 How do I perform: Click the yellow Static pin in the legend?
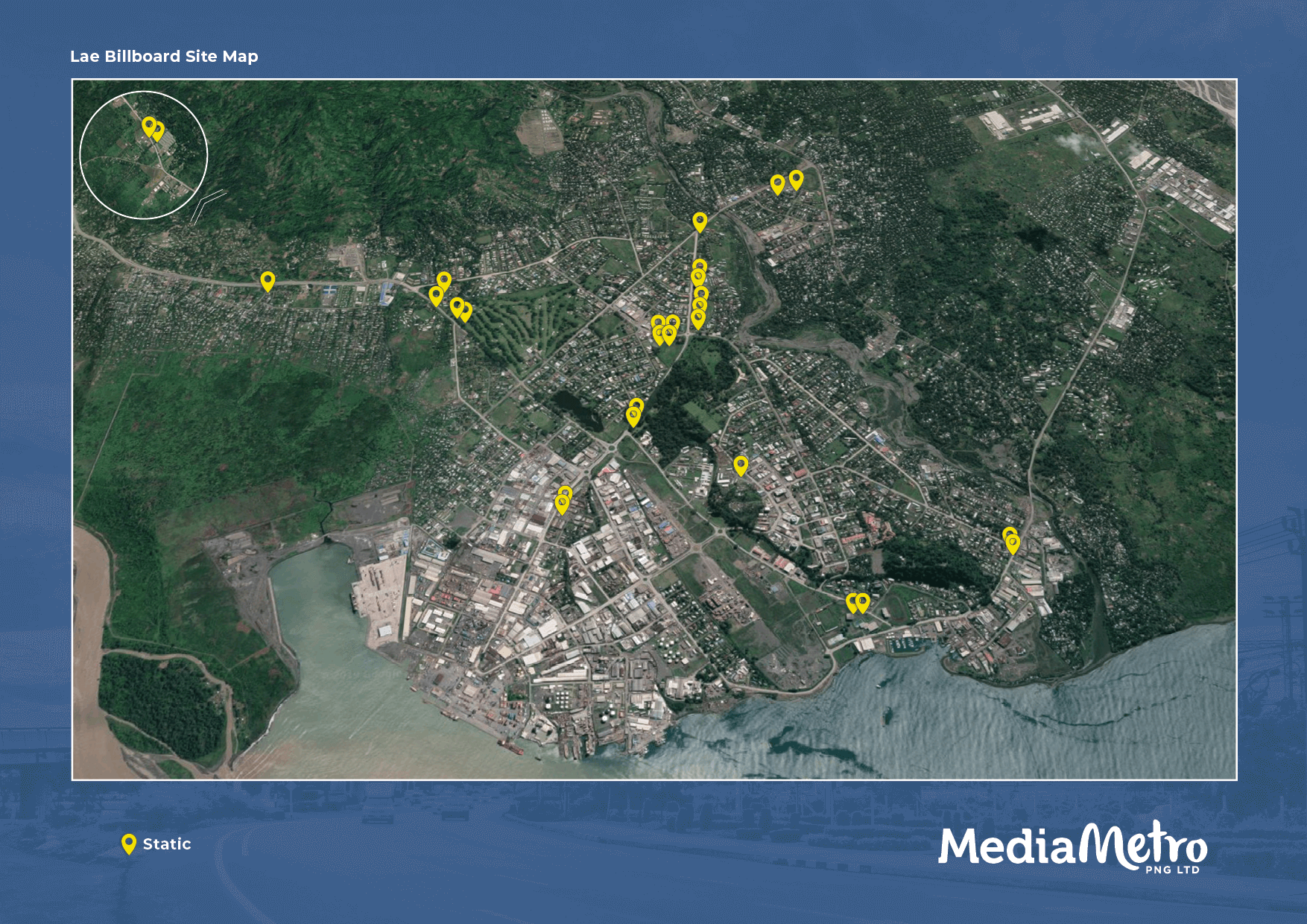(129, 844)
